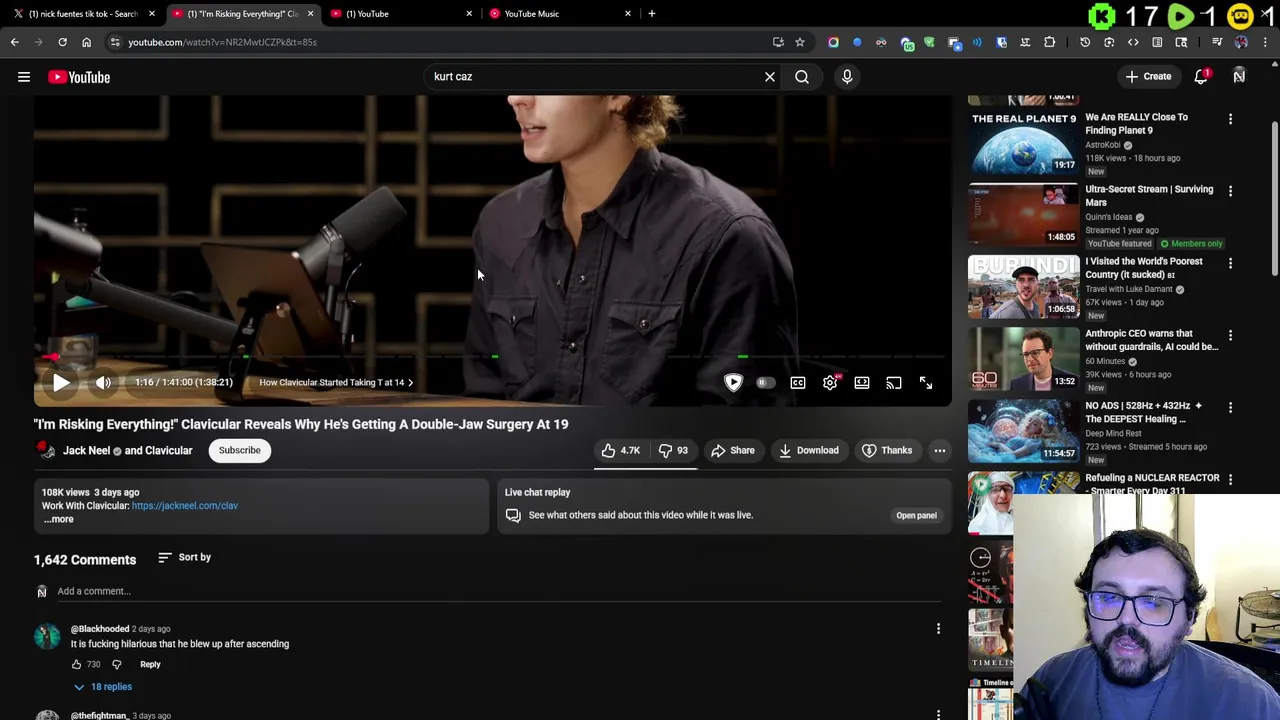
Task: Send Thanks to the creator
Action: pos(887,450)
